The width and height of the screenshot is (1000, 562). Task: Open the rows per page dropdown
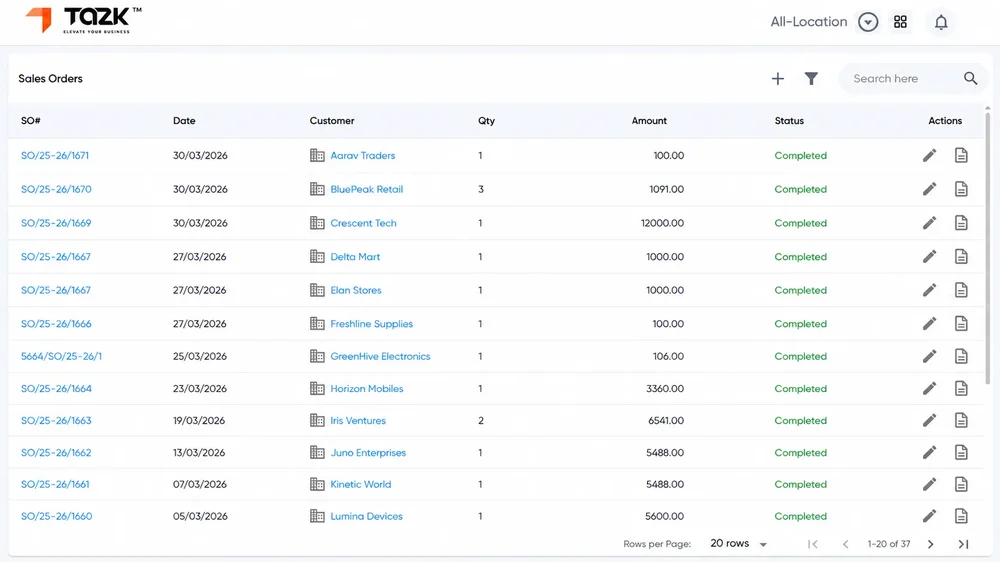point(739,544)
